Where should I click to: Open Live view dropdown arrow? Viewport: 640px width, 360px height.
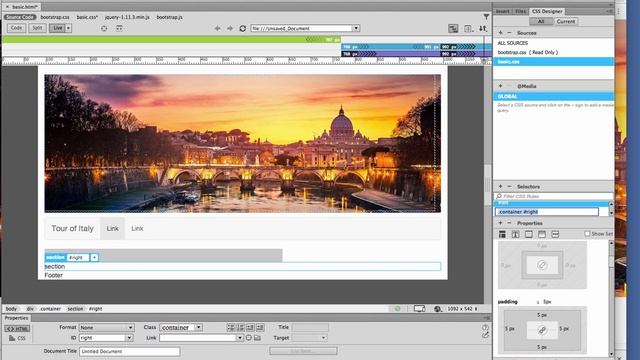pyautogui.click(x=69, y=28)
